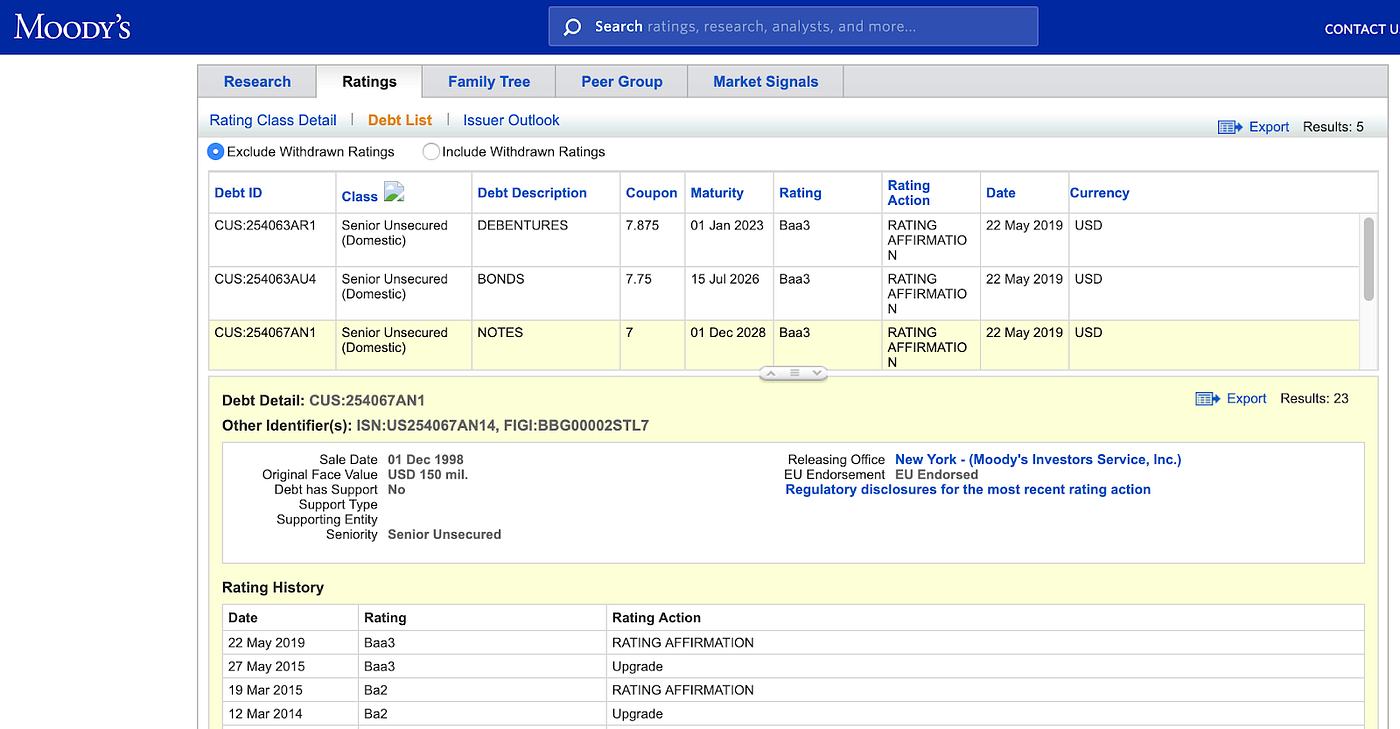The image size is (1400, 729).
Task: Click the Export icon beside Results: 5
Action: point(1229,127)
